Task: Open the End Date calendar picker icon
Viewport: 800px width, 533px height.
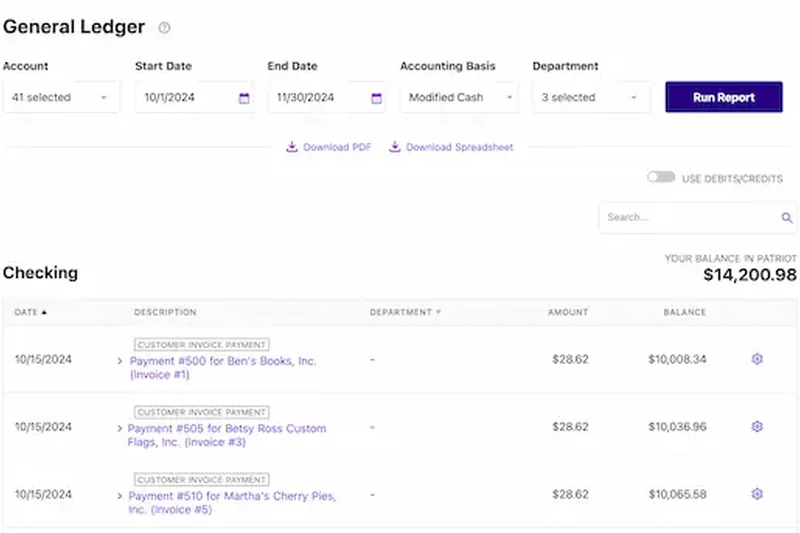Action: coord(377,98)
